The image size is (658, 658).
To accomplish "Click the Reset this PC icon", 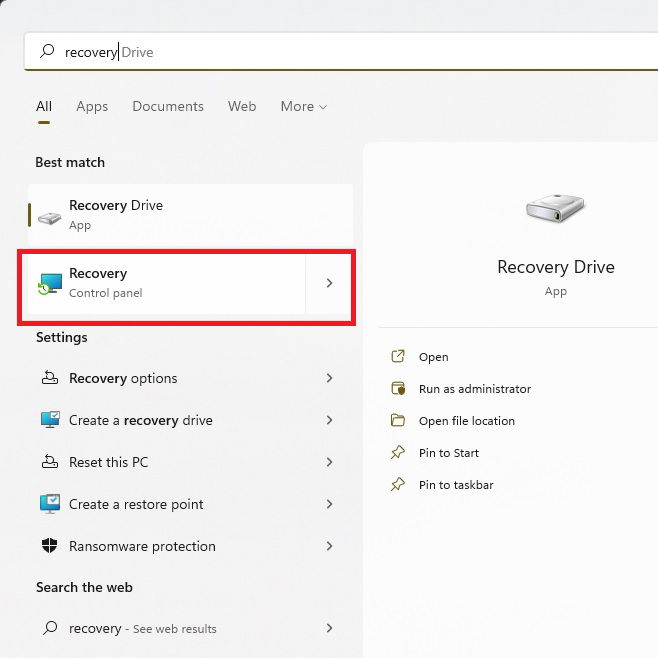I will point(50,462).
